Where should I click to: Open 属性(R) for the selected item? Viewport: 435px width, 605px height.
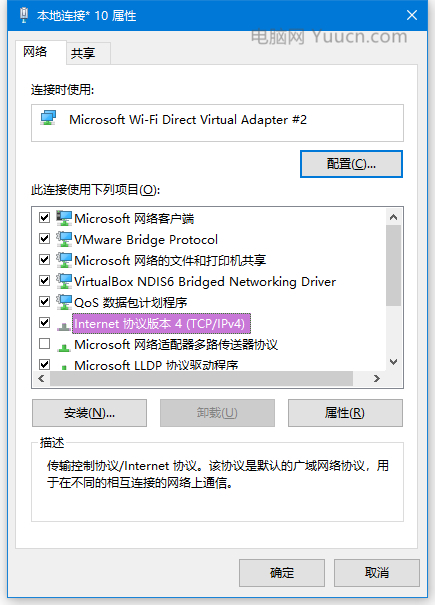coord(345,413)
